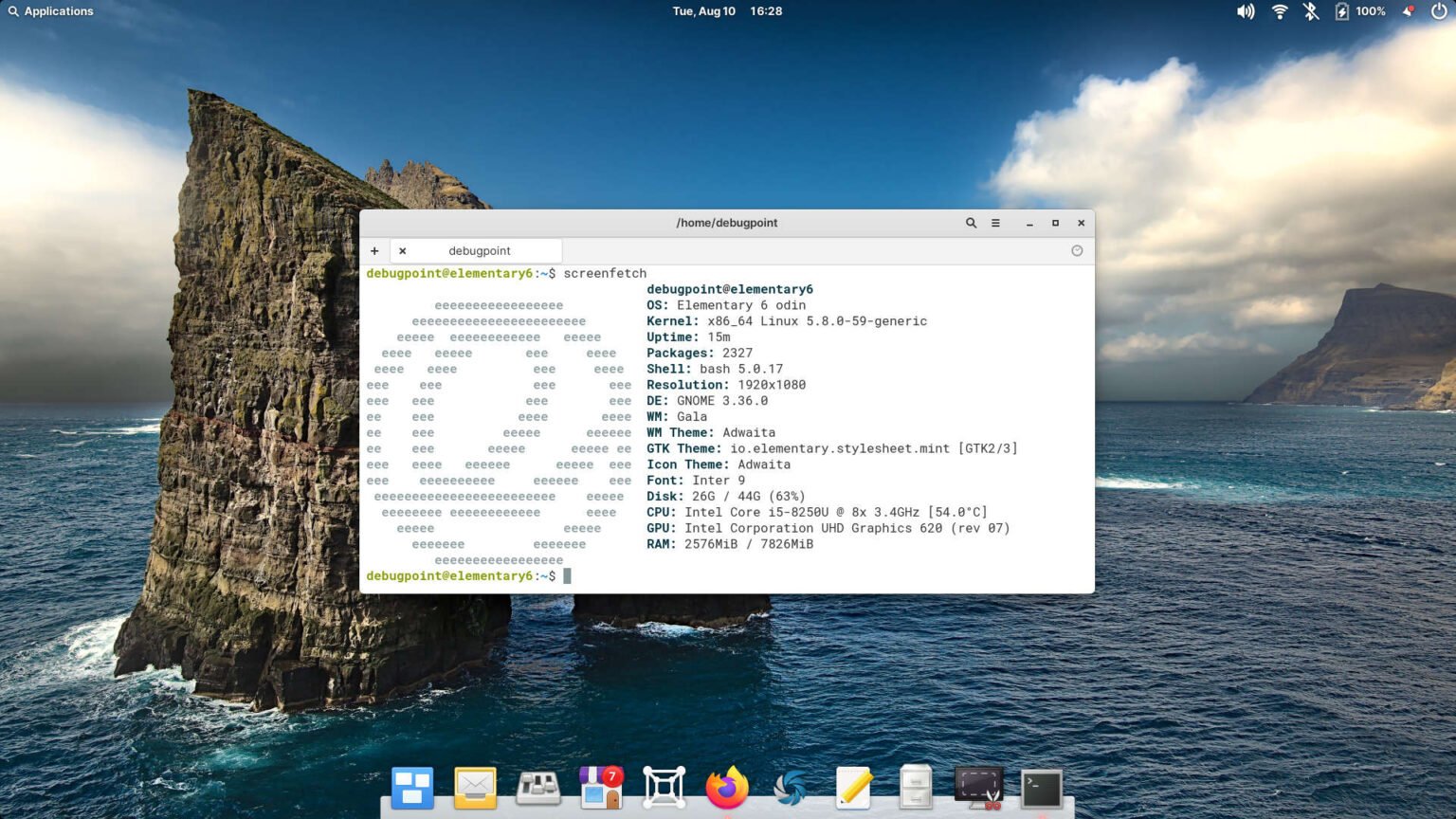Launch the screenshot tool from the dock

tap(976, 787)
